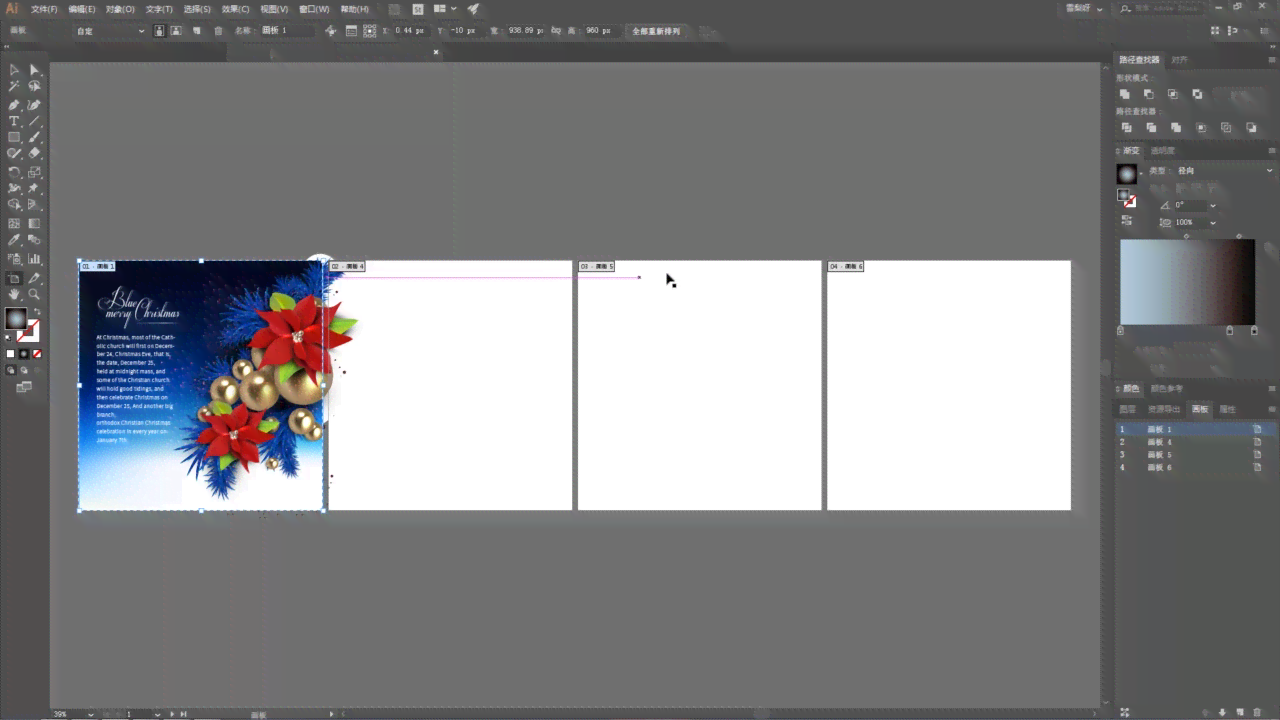This screenshot has width=1280, height=720.
Task: Select the Perspective Grid tool
Action: click(34, 205)
